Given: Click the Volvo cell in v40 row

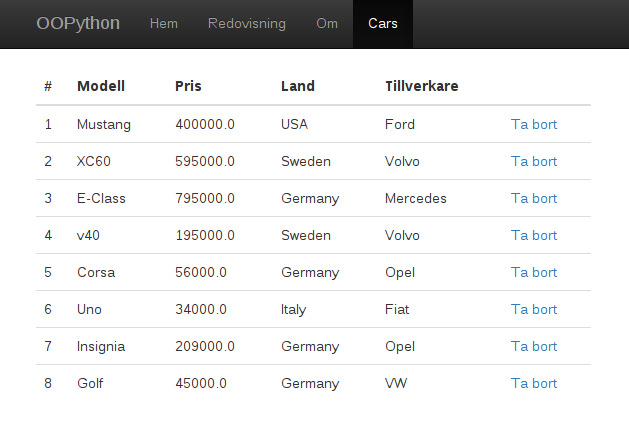Looking at the screenshot, I should 402,235.
